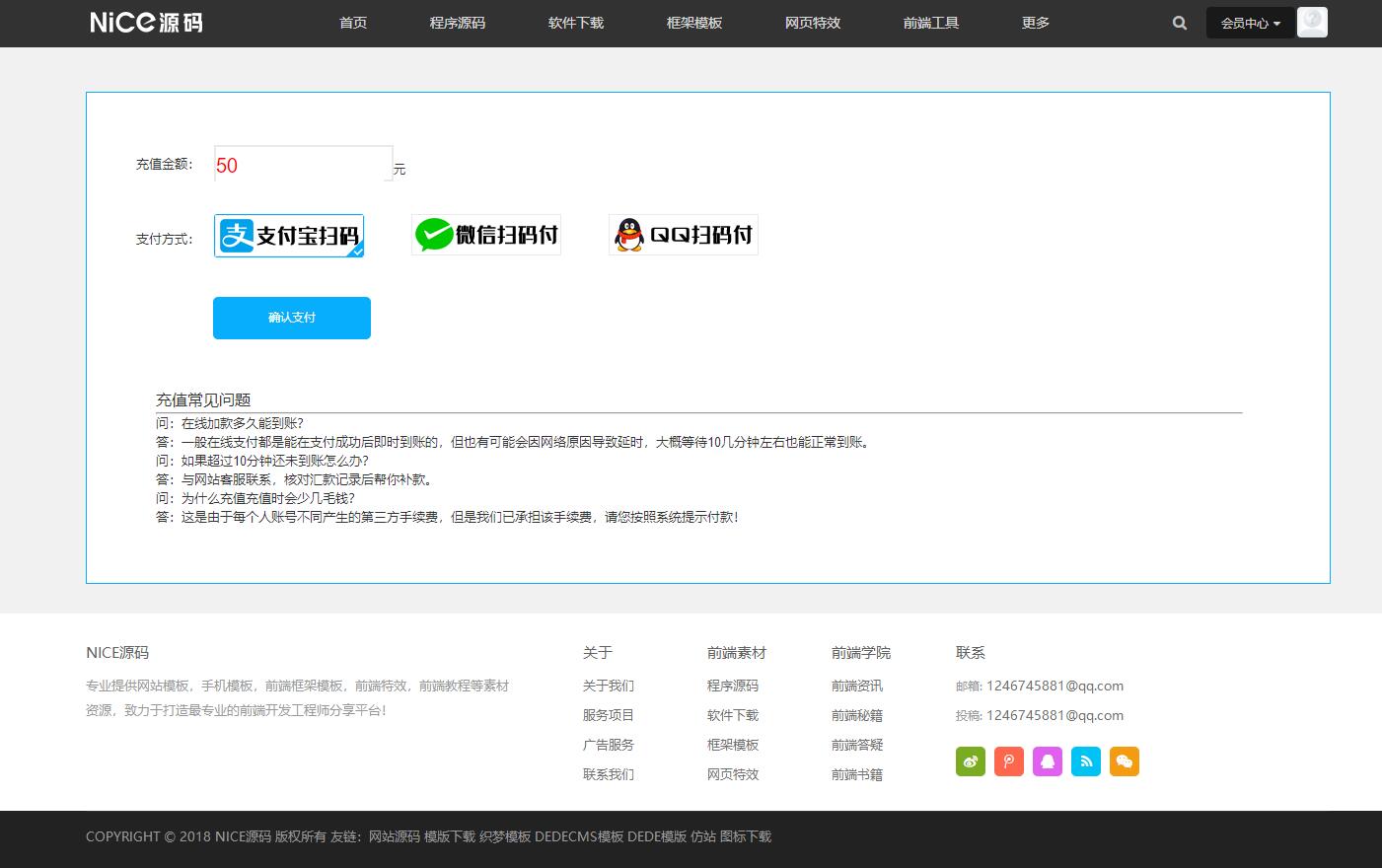Open footer link 前端答疑

857,745
